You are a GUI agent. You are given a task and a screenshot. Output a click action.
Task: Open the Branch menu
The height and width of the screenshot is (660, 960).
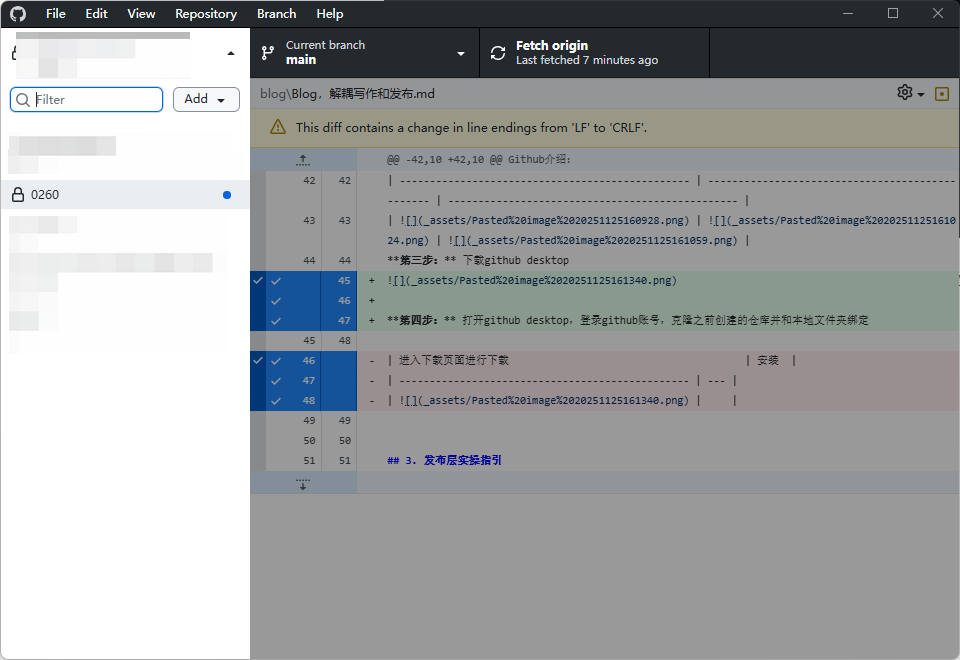pos(276,14)
